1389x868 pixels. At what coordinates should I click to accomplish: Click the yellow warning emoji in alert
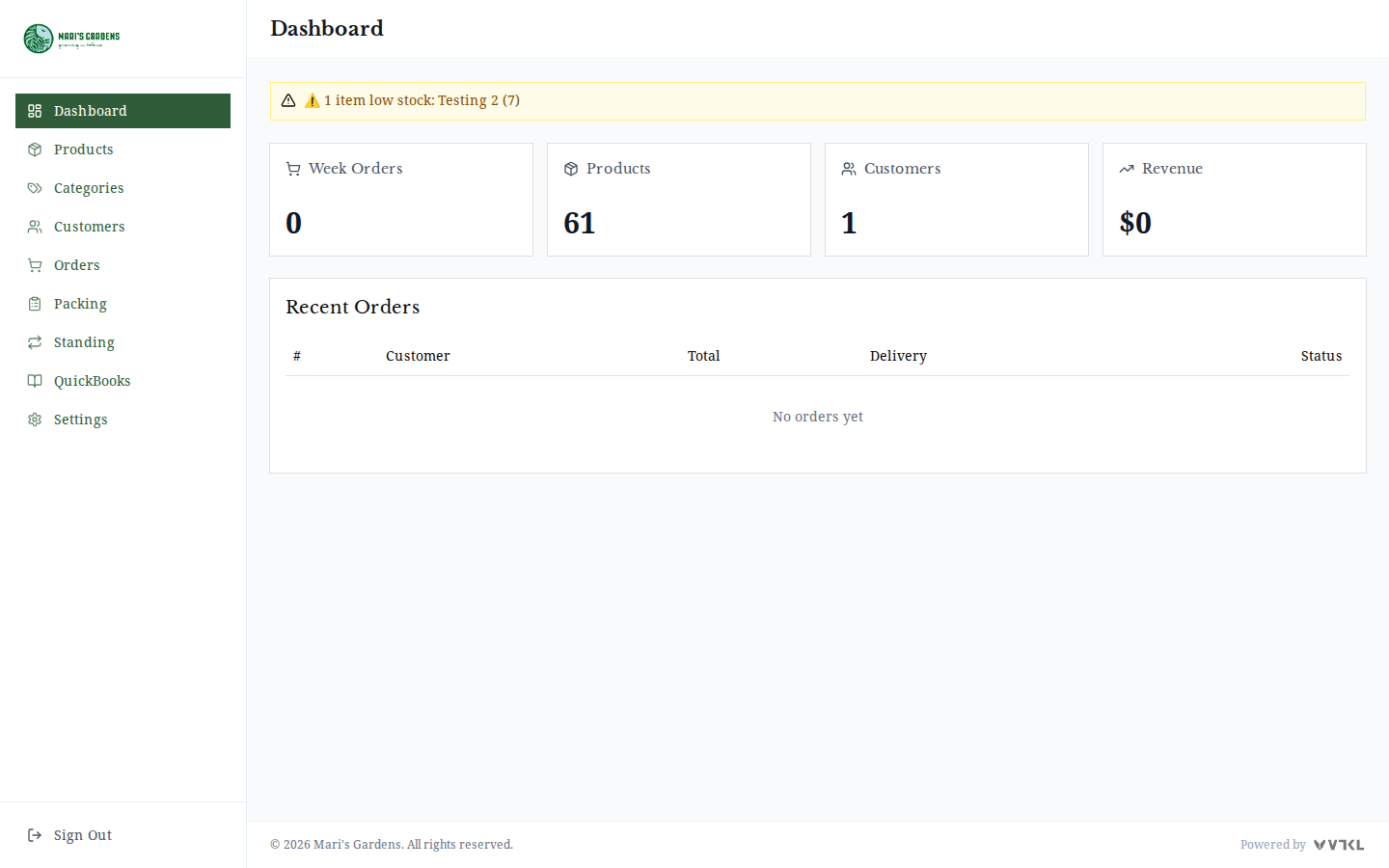[313, 100]
